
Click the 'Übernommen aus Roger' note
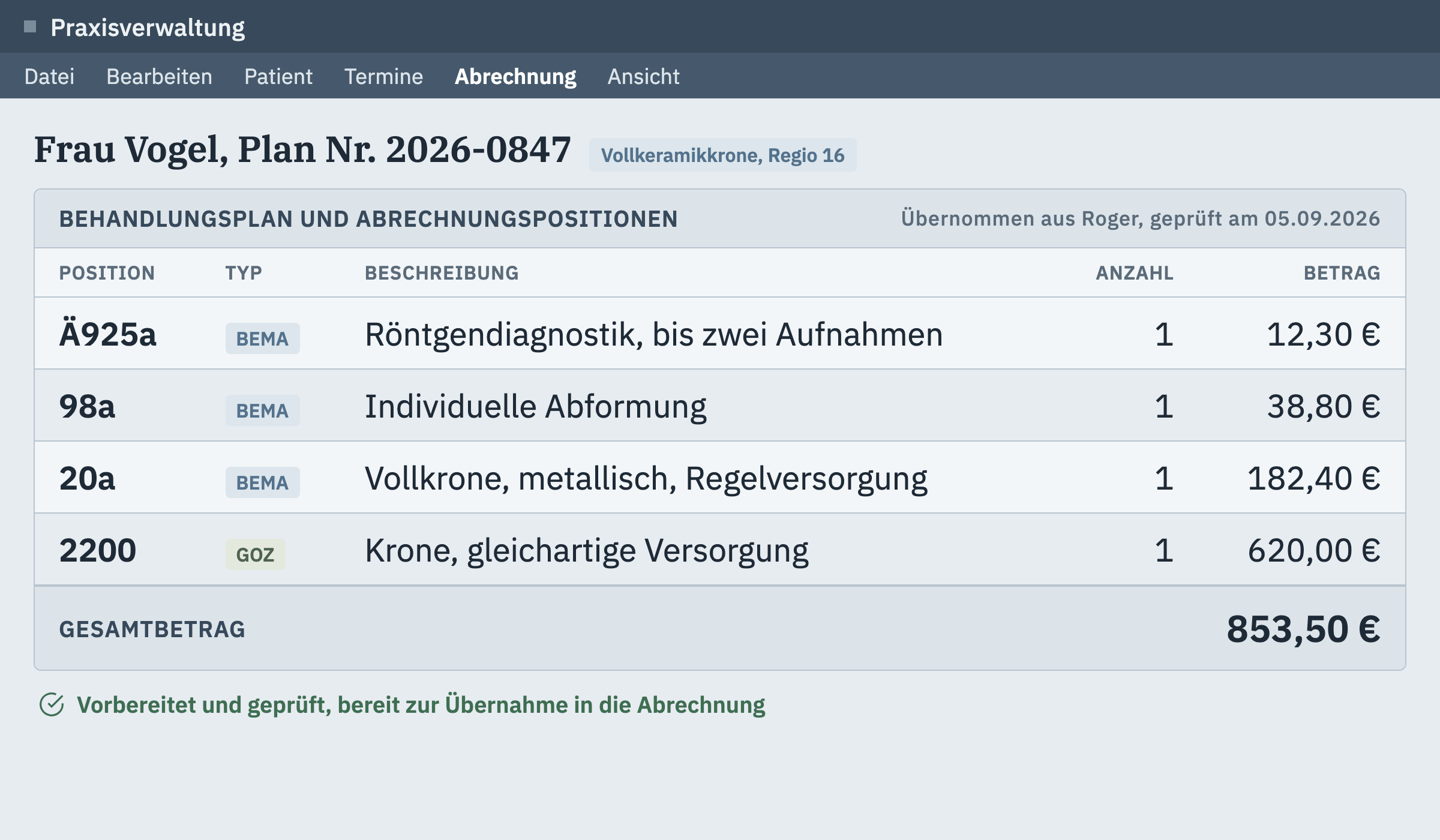(x=1141, y=219)
